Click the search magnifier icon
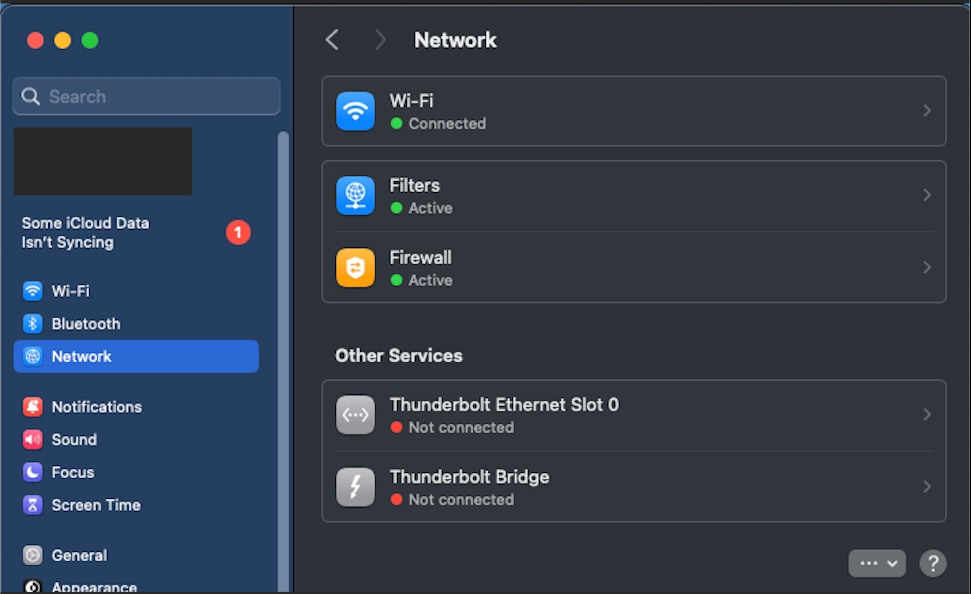This screenshot has width=971, height=594. [x=30, y=96]
